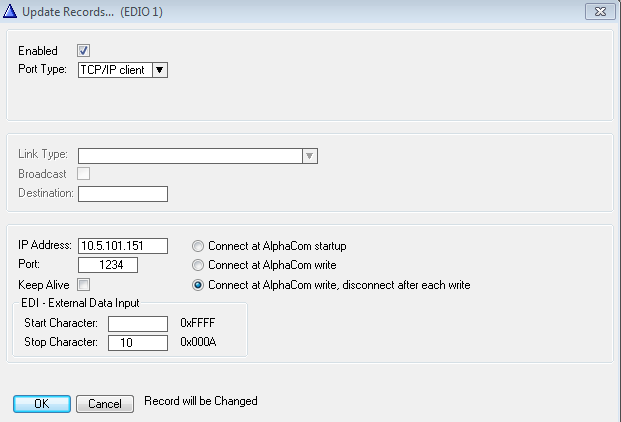Enable the Keep Alive checkbox
The width and height of the screenshot is (621, 422).
pos(83,284)
